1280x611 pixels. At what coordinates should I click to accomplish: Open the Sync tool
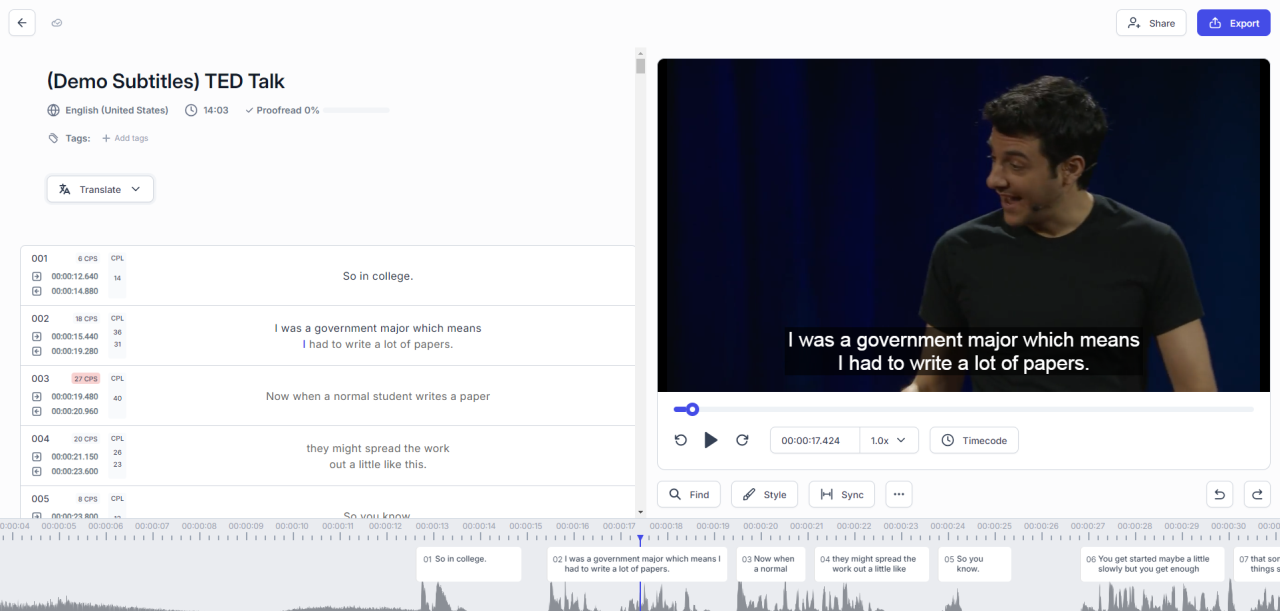coord(842,494)
